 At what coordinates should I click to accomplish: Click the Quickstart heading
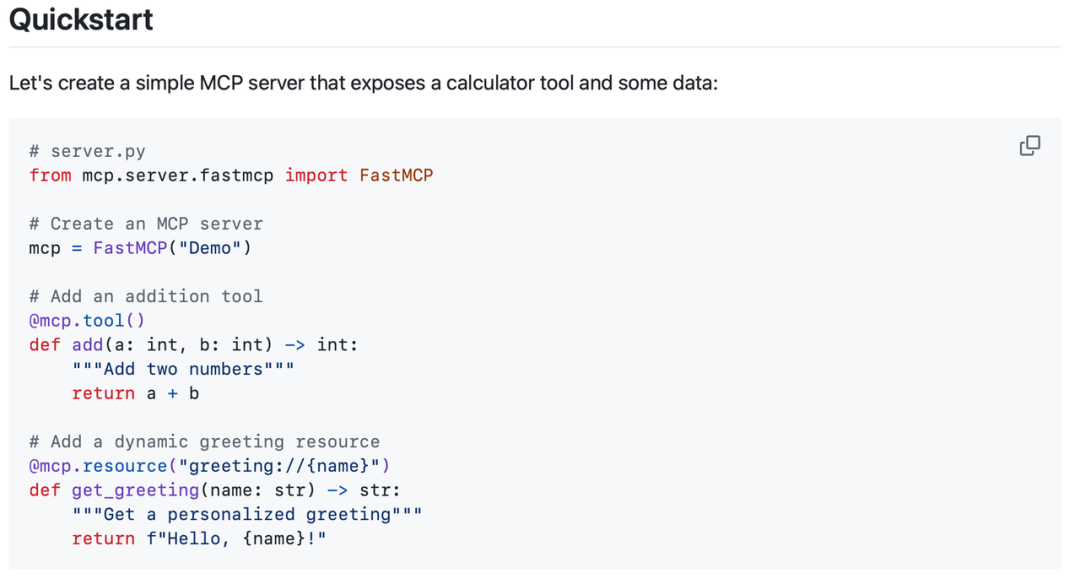(x=81, y=20)
